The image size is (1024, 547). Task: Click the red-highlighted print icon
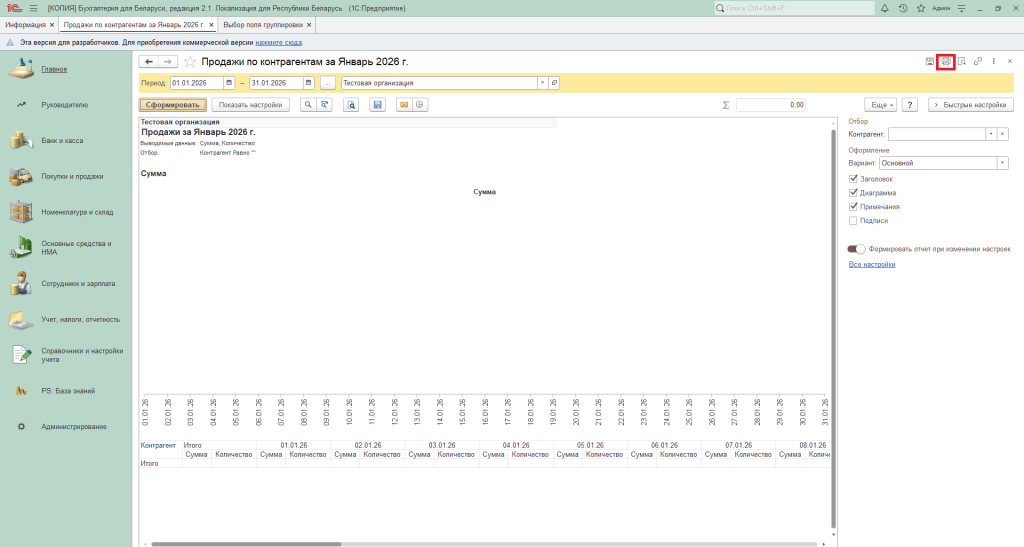(x=945, y=62)
